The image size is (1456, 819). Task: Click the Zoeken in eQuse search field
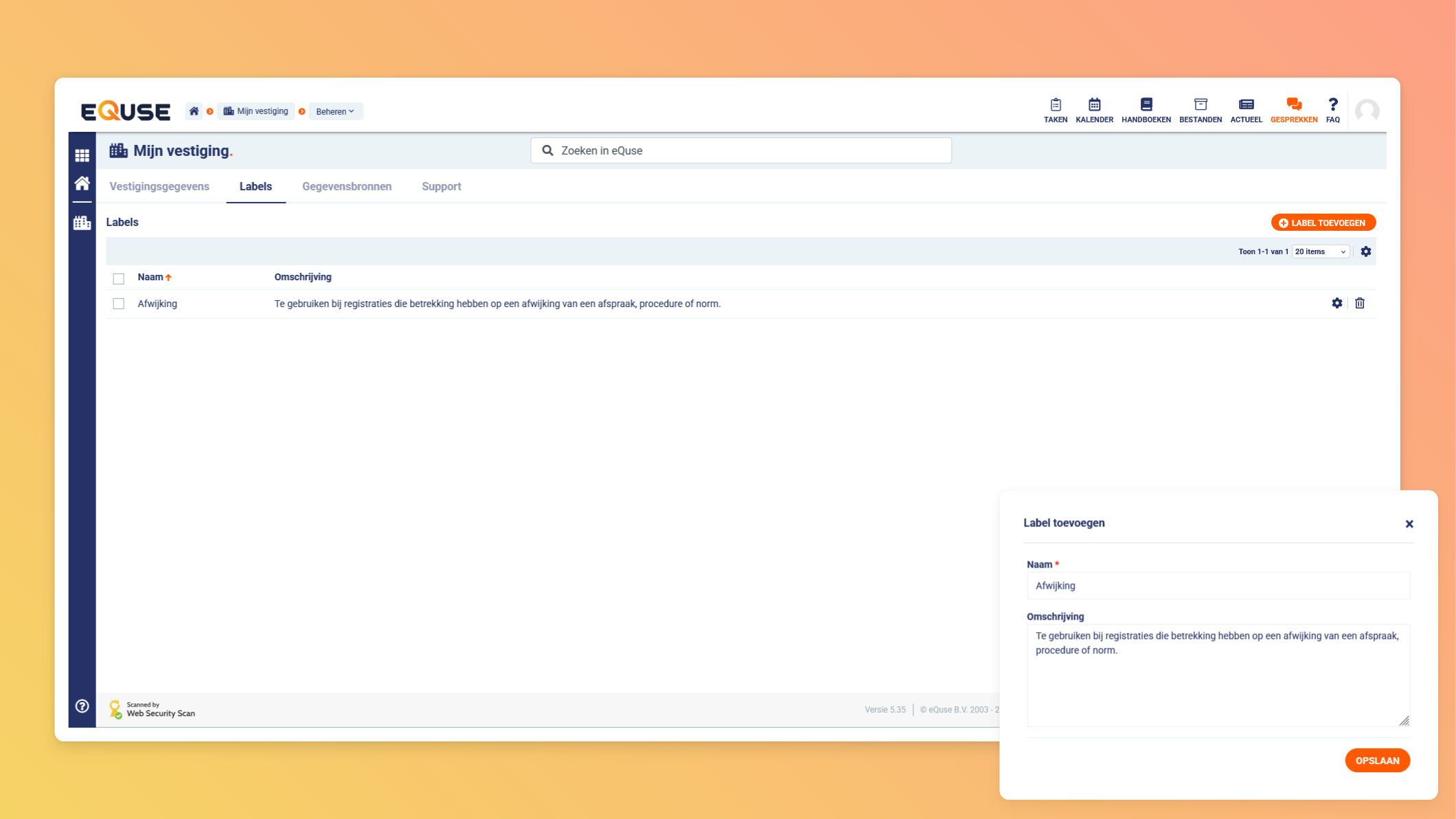(742, 150)
